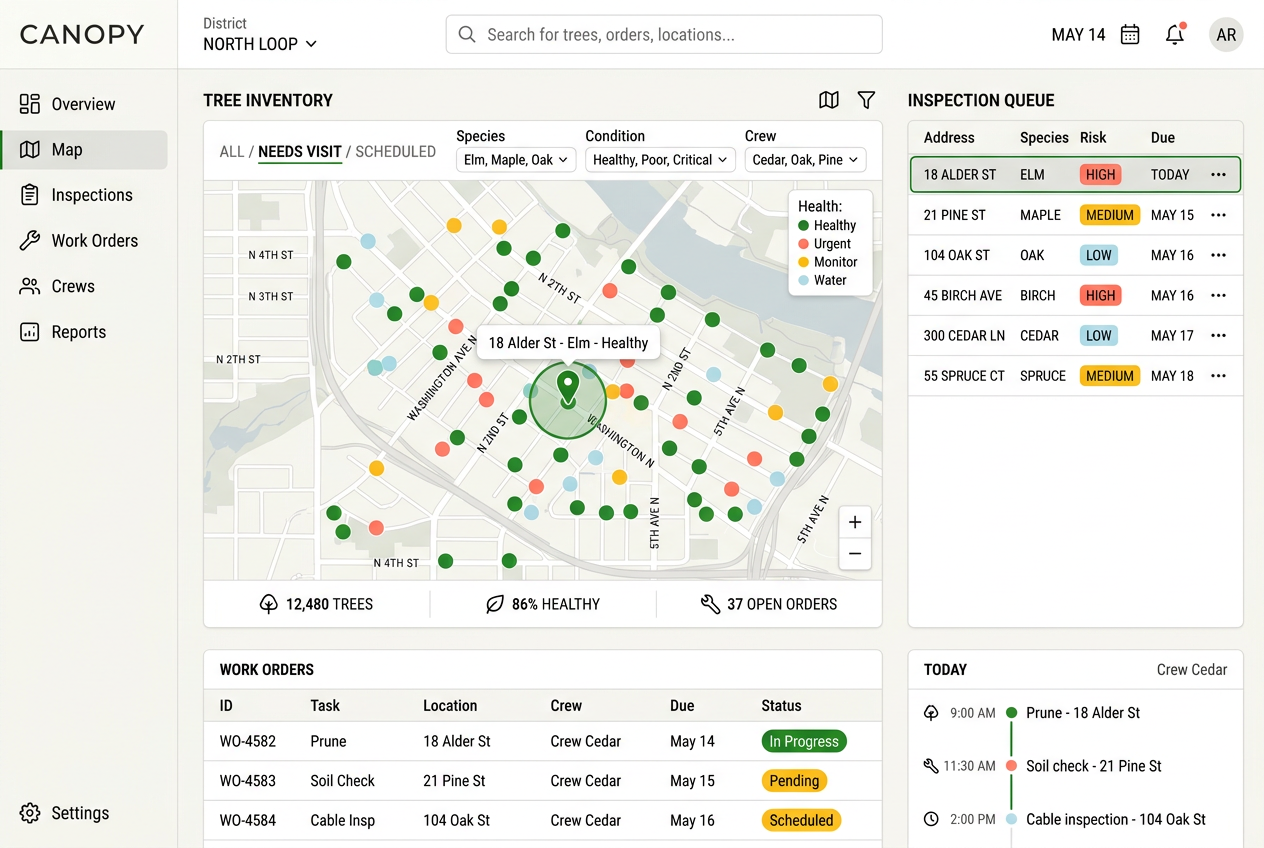Click work order WO-4583 ID

click(x=248, y=781)
